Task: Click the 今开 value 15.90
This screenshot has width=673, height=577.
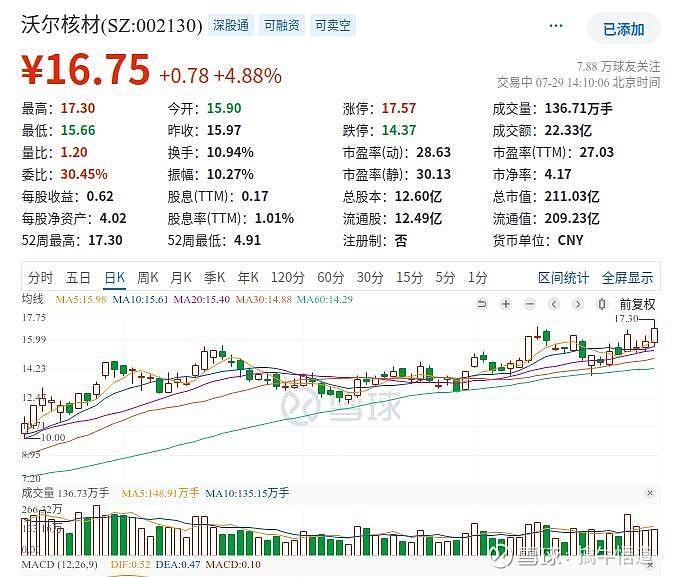Action: point(224,108)
